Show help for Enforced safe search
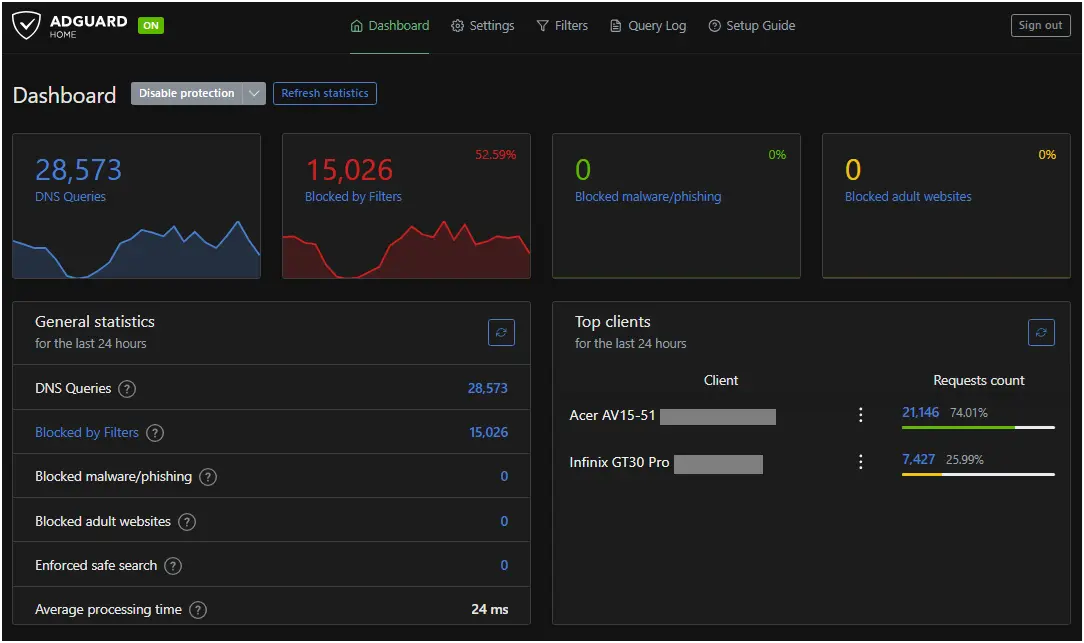Image resolution: width=1084 pixels, height=643 pixels. point(173,566)
